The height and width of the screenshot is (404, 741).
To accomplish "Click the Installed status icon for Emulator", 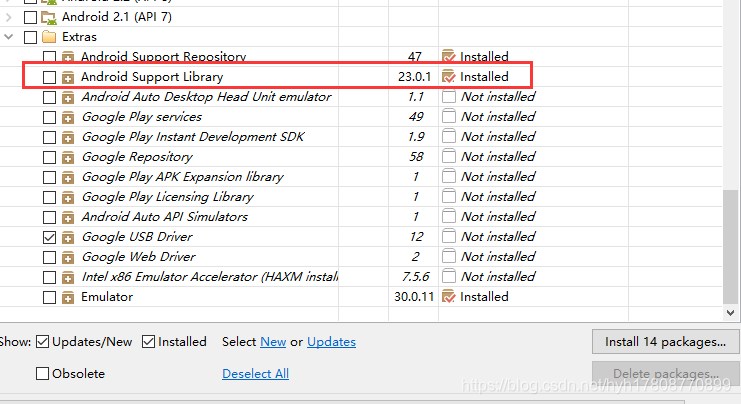I will [448, 296].
